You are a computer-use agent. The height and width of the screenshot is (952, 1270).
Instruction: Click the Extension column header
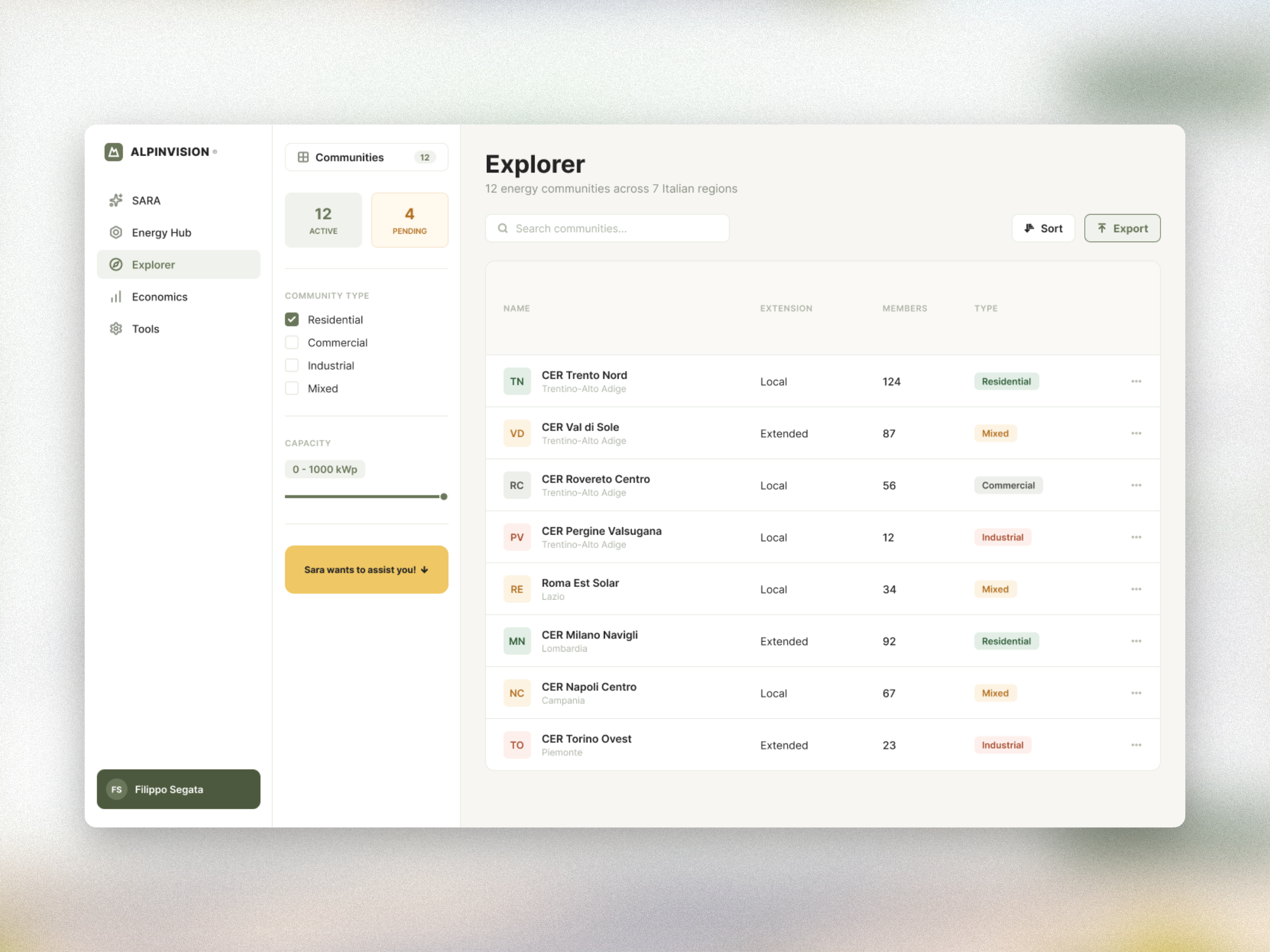(x=786, y=308)
